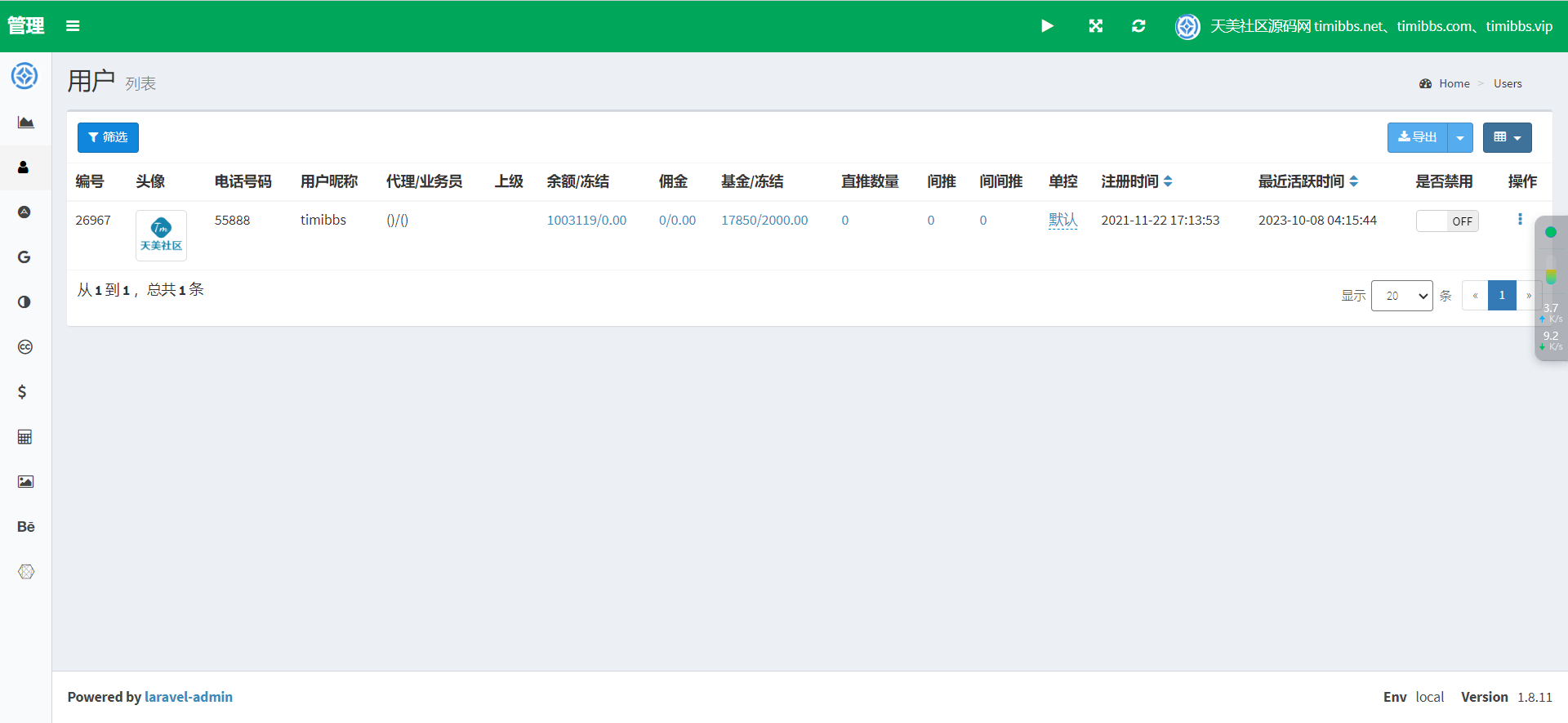Open the user sidebar item
Image resolution: width=1568 pixels, height=723 pixels.
24,167
